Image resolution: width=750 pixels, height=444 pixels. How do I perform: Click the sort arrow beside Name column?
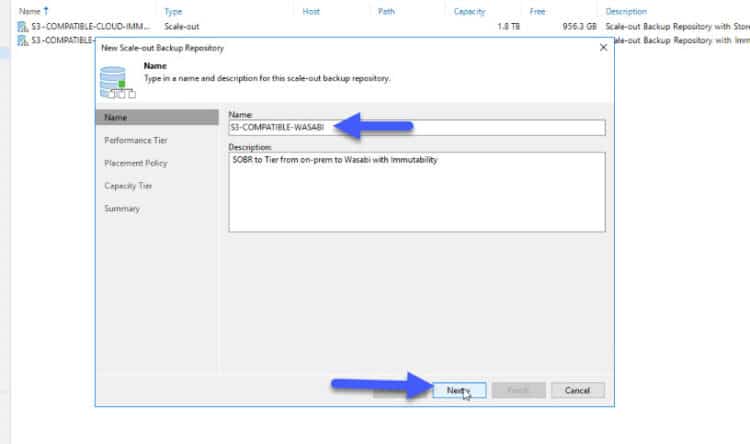pos(46,10)
